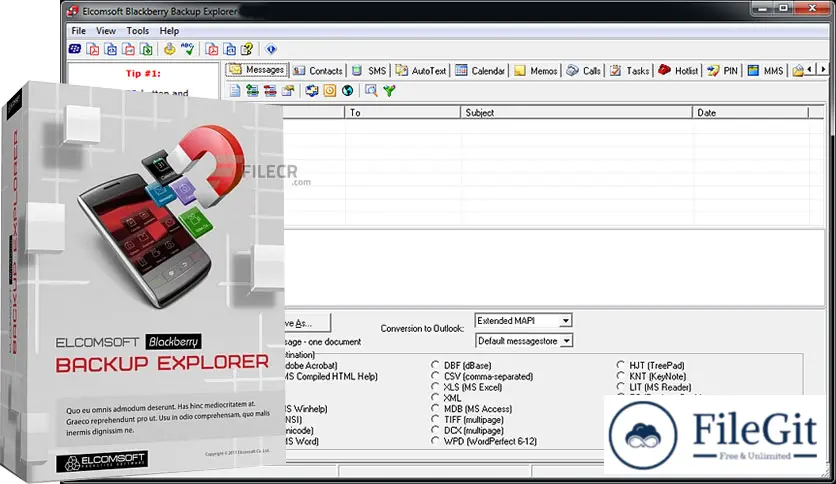Click the blank document icon under the Messages tab
The image size is (836, 484).
coord(235,91)
